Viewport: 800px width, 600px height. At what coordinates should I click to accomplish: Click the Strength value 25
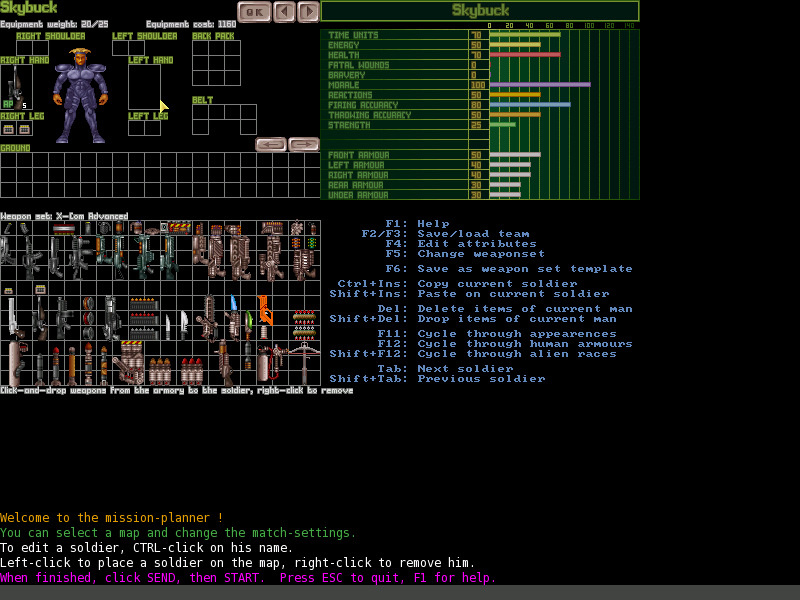coord(476,125)
